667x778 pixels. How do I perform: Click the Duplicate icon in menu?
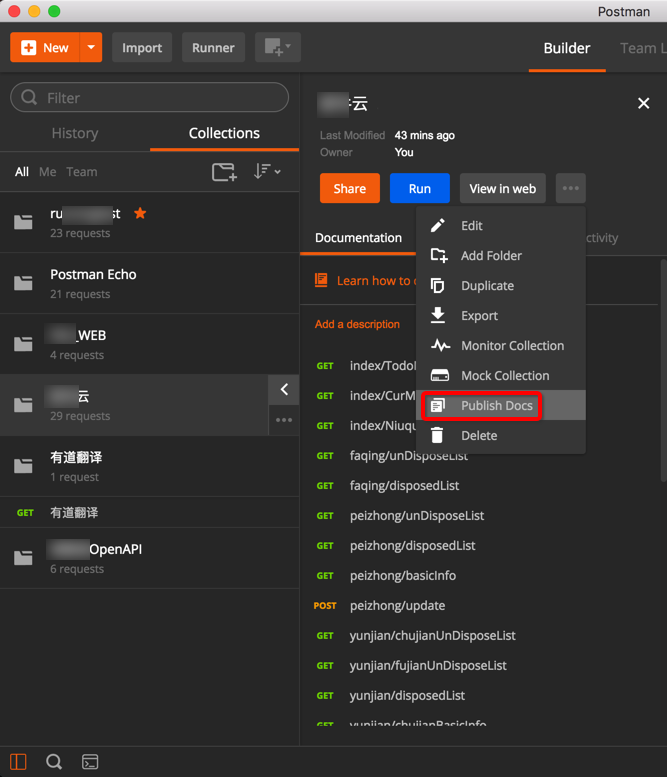[x=438, y=286]
